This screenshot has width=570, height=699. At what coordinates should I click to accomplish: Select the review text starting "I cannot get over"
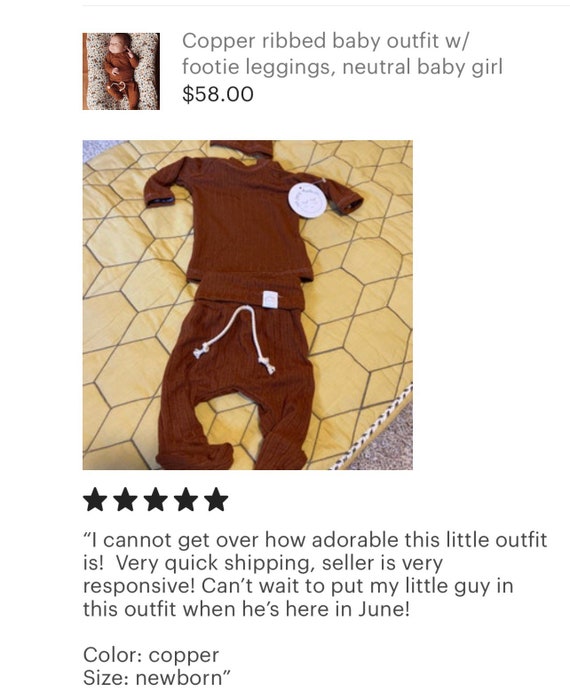pos(315,574)
